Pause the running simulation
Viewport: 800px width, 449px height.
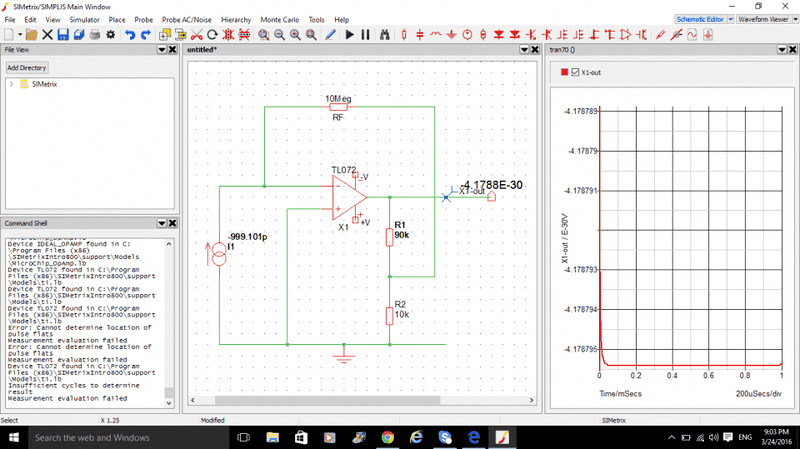tap(365, 35)
